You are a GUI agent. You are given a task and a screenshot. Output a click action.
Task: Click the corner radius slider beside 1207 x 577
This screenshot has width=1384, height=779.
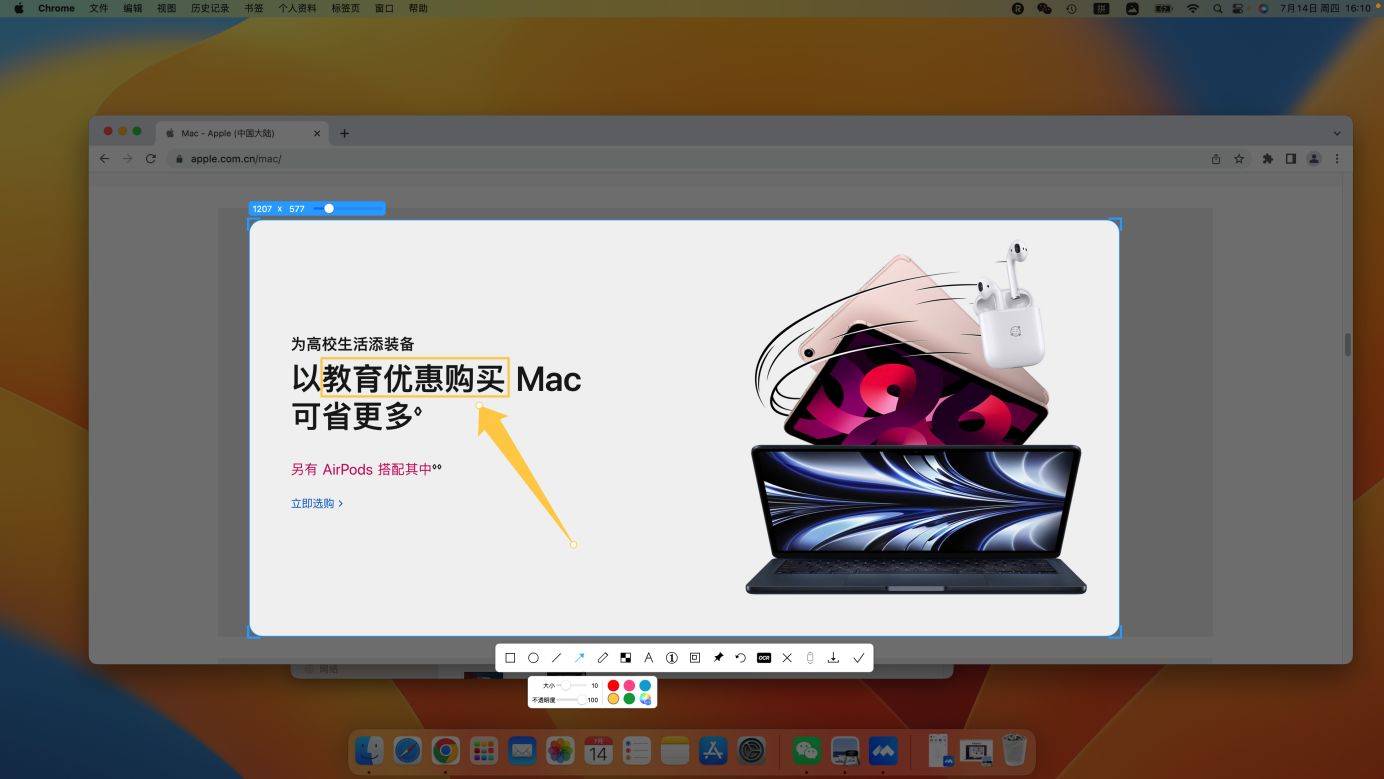click(x=346, y=209)
